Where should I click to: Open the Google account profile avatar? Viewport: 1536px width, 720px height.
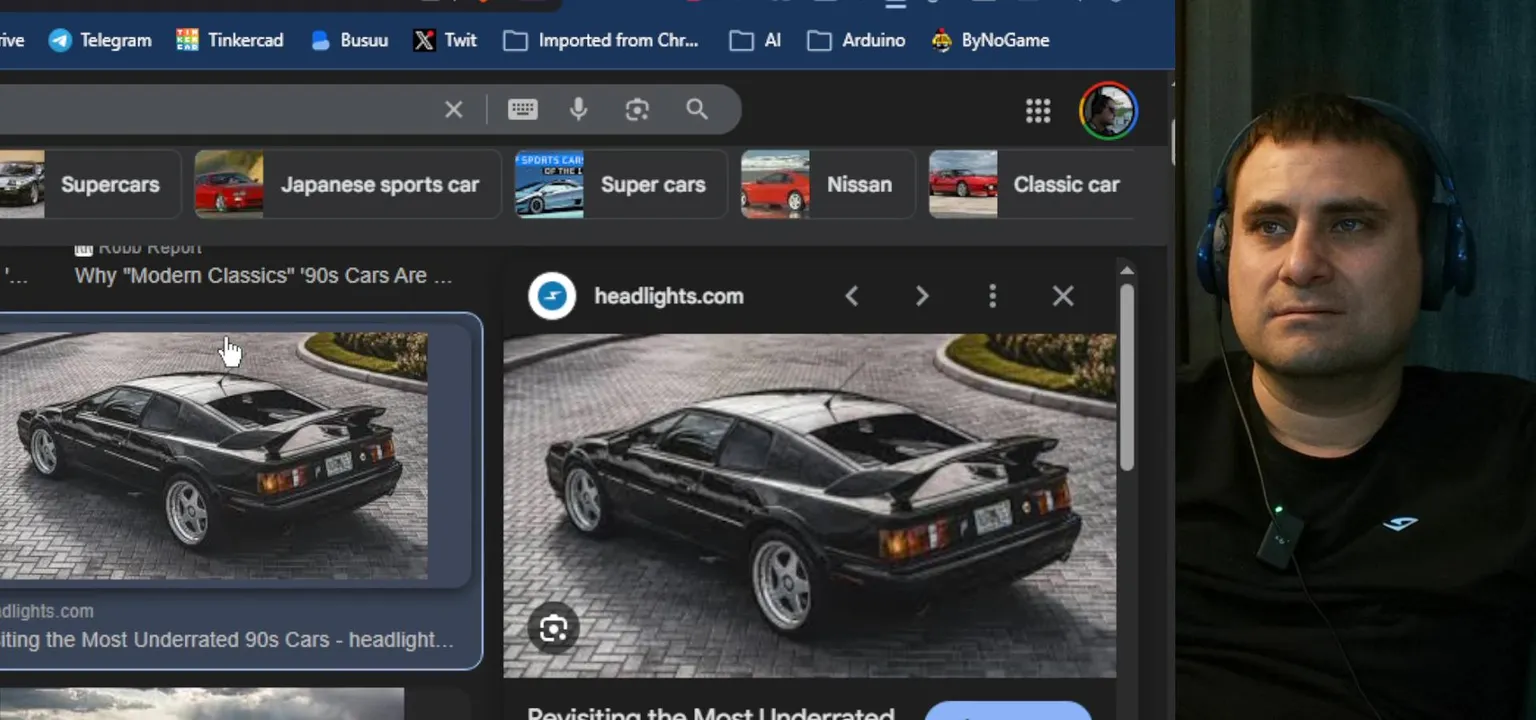(1108, 110)
